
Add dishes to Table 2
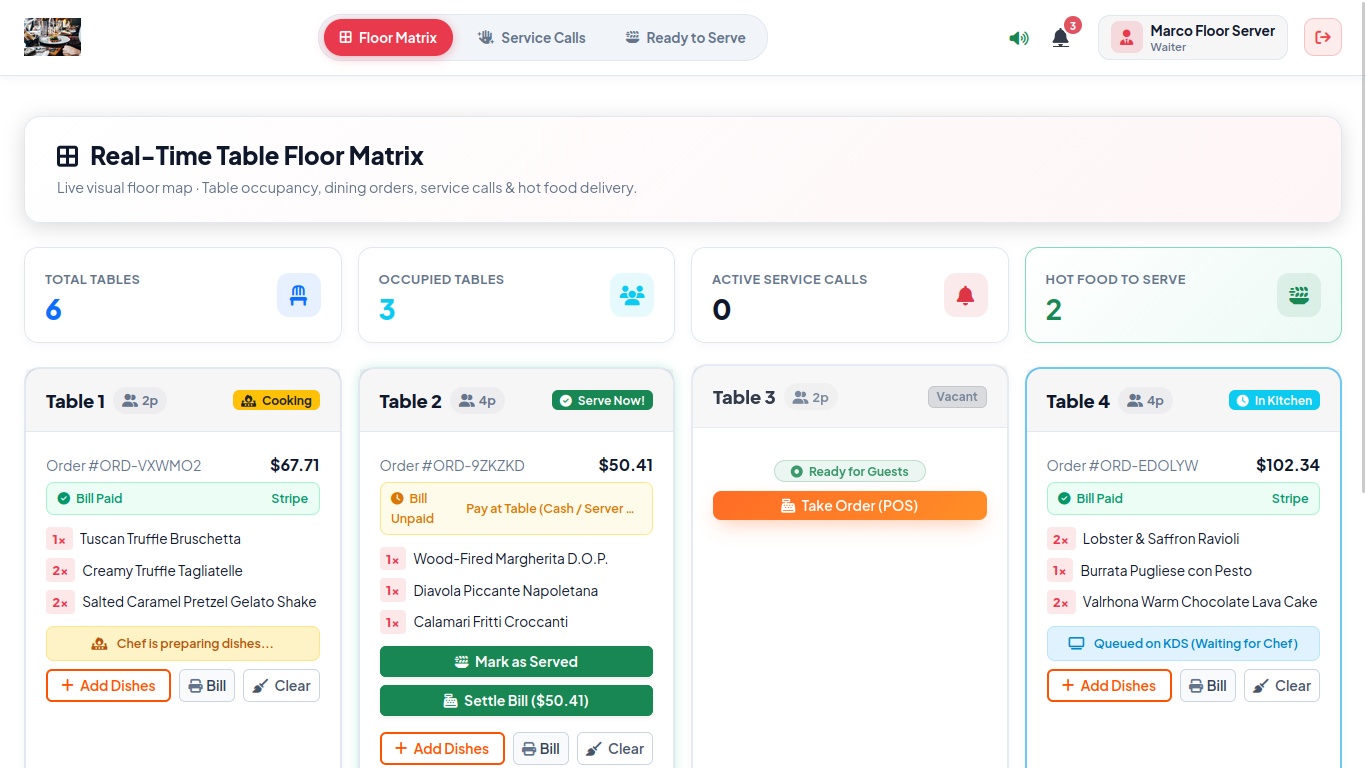(442, 749)
